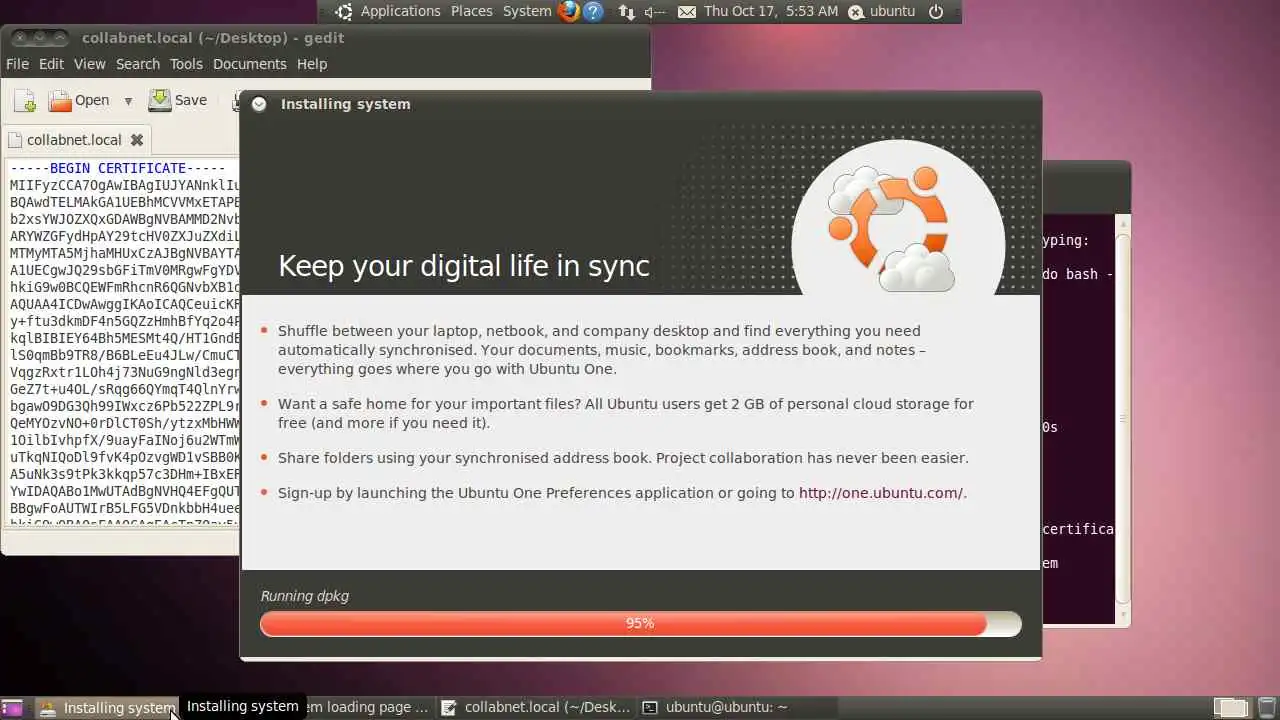The height and width of the screenshot is (720, 1280).
Task: Click the bullet starting 'Want a safe home'
Action: (626, 413)
